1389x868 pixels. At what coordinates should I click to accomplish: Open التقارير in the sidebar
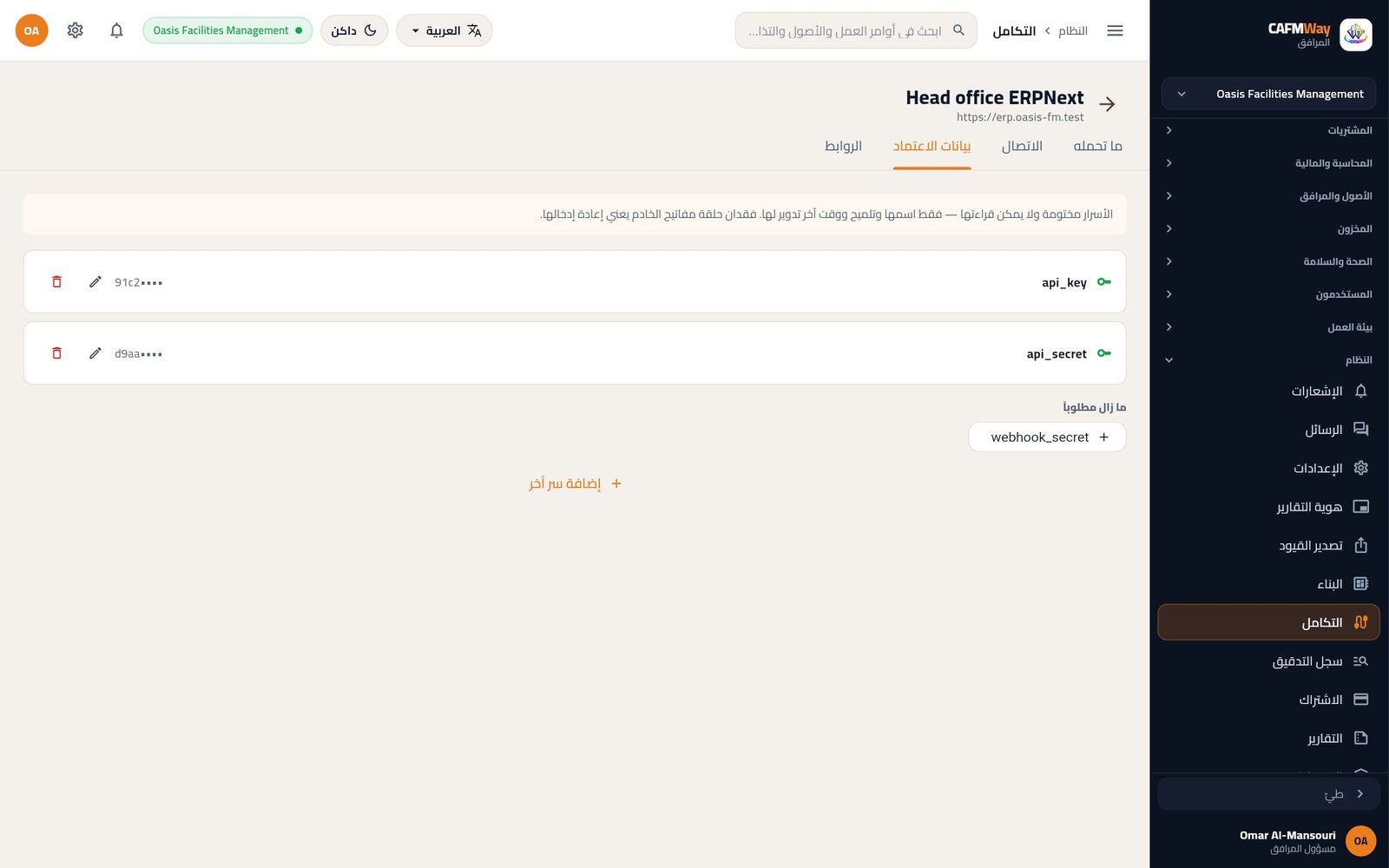1269,739
